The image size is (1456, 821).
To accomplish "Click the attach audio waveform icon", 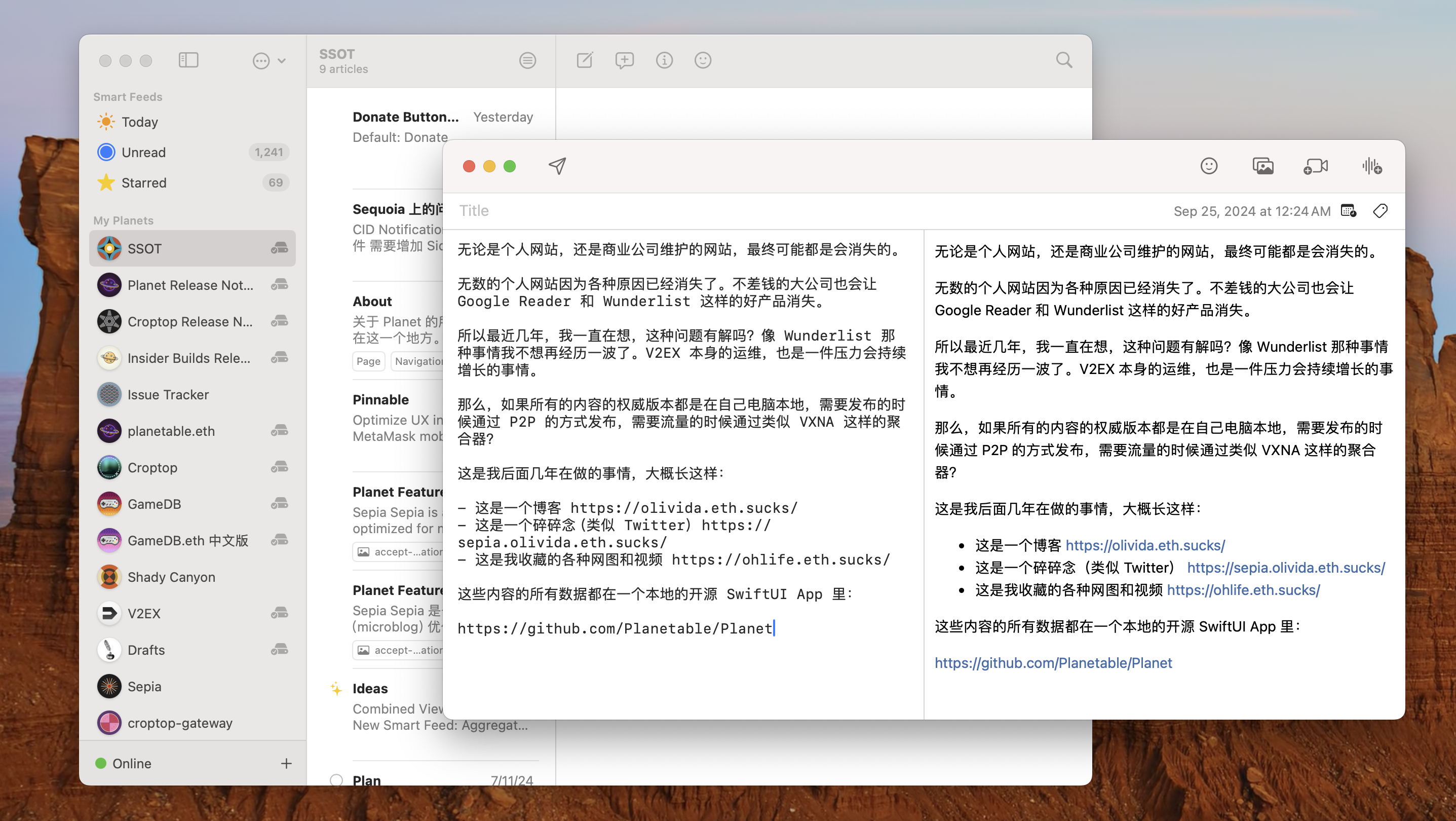I will [x=1372, y=166].
